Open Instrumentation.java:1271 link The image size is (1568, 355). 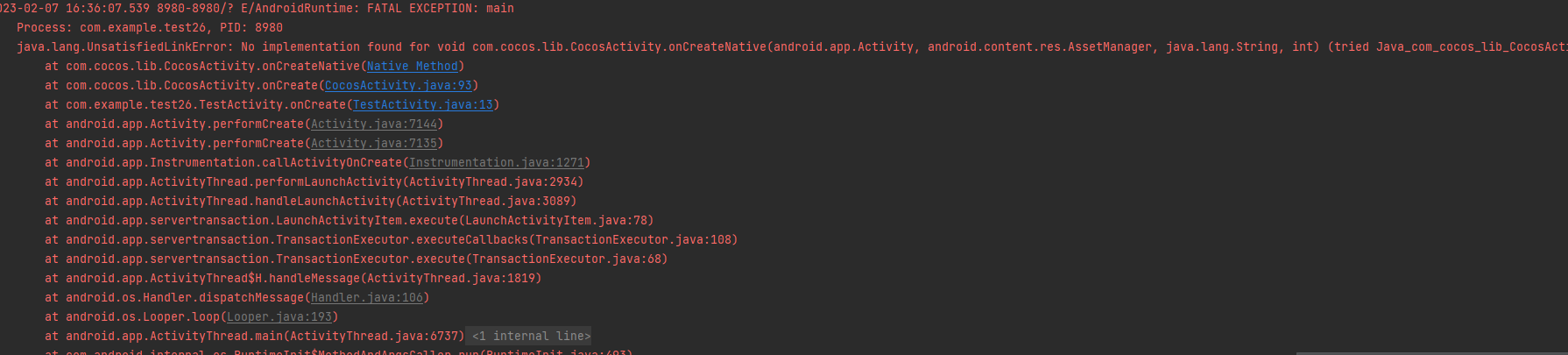pos(496,163)
